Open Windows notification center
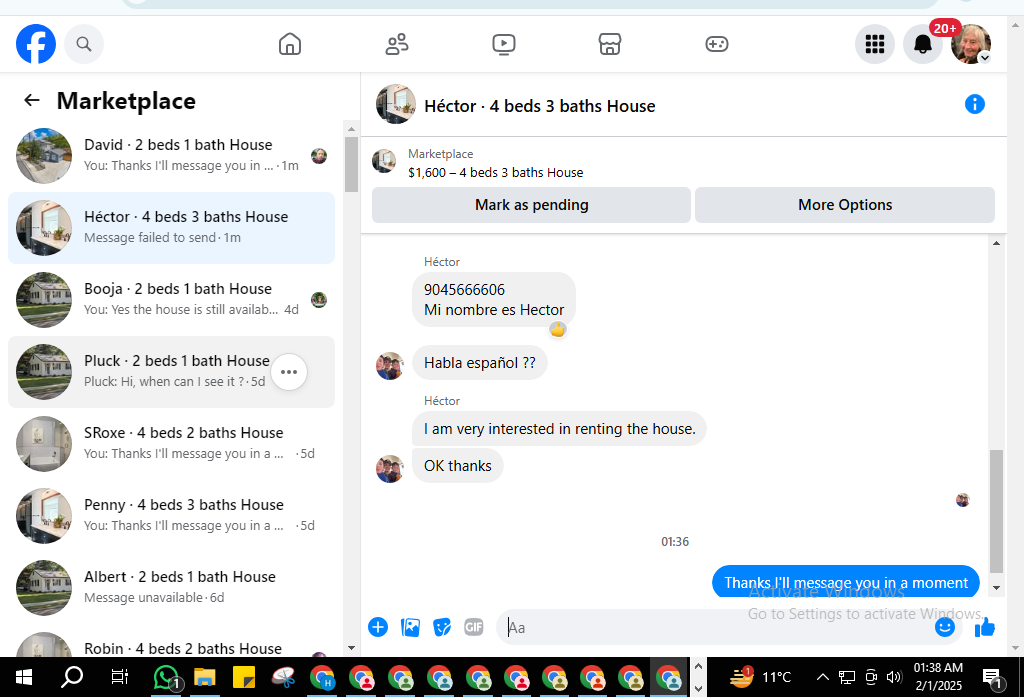The height and width of the screenshot is (697, 1024). point(992,678)
